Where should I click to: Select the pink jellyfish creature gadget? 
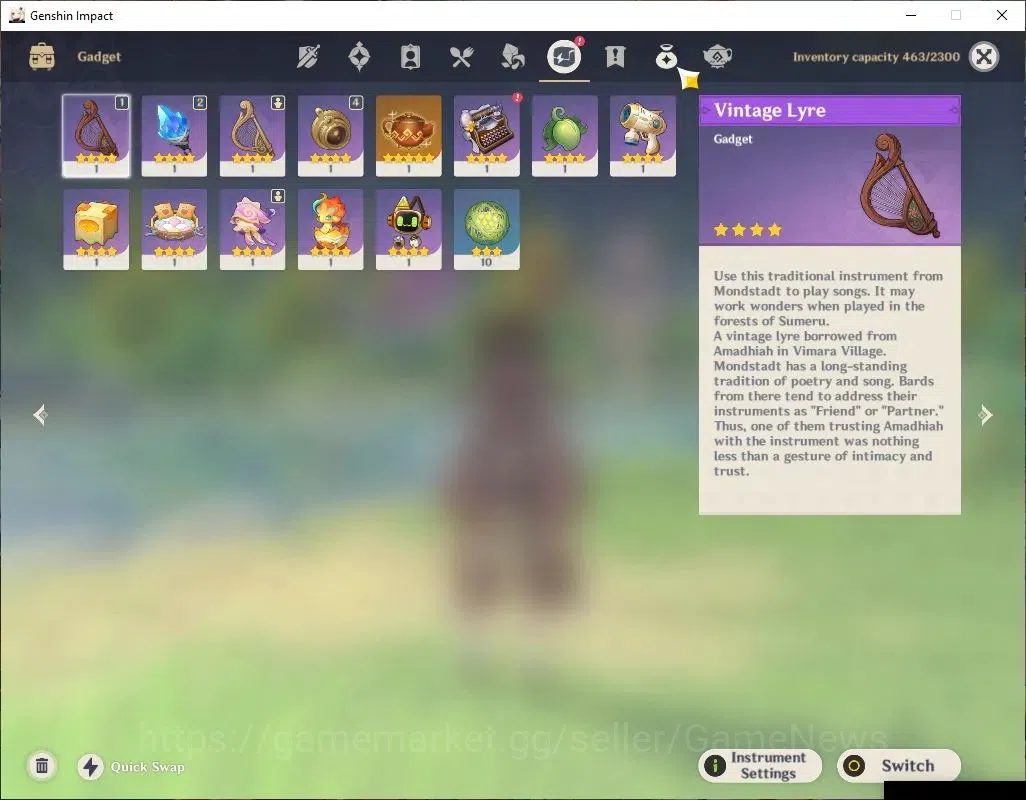click(252, 229)
